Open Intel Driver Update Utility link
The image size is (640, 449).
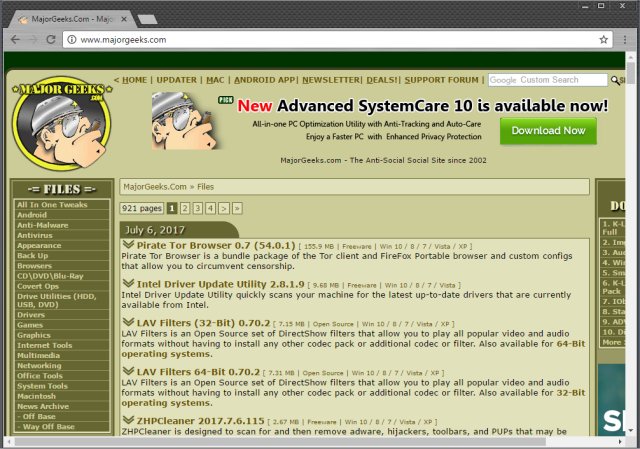coord(220,284)
